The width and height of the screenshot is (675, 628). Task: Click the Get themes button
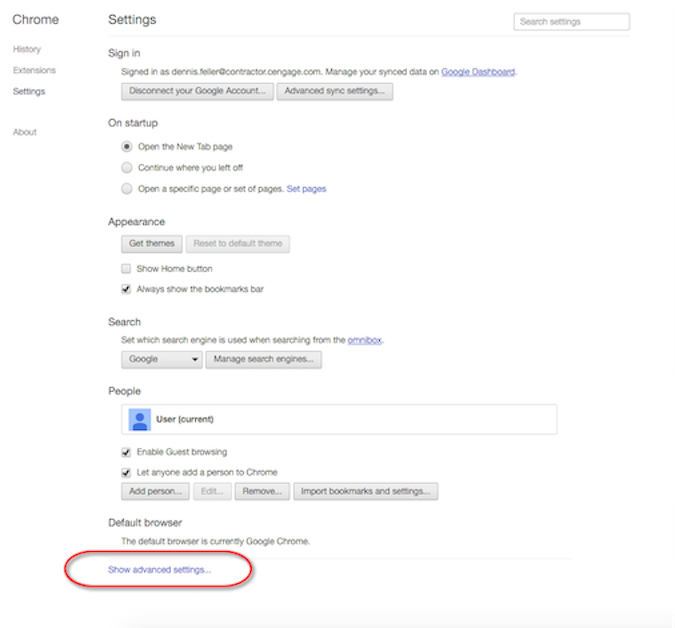152,243
